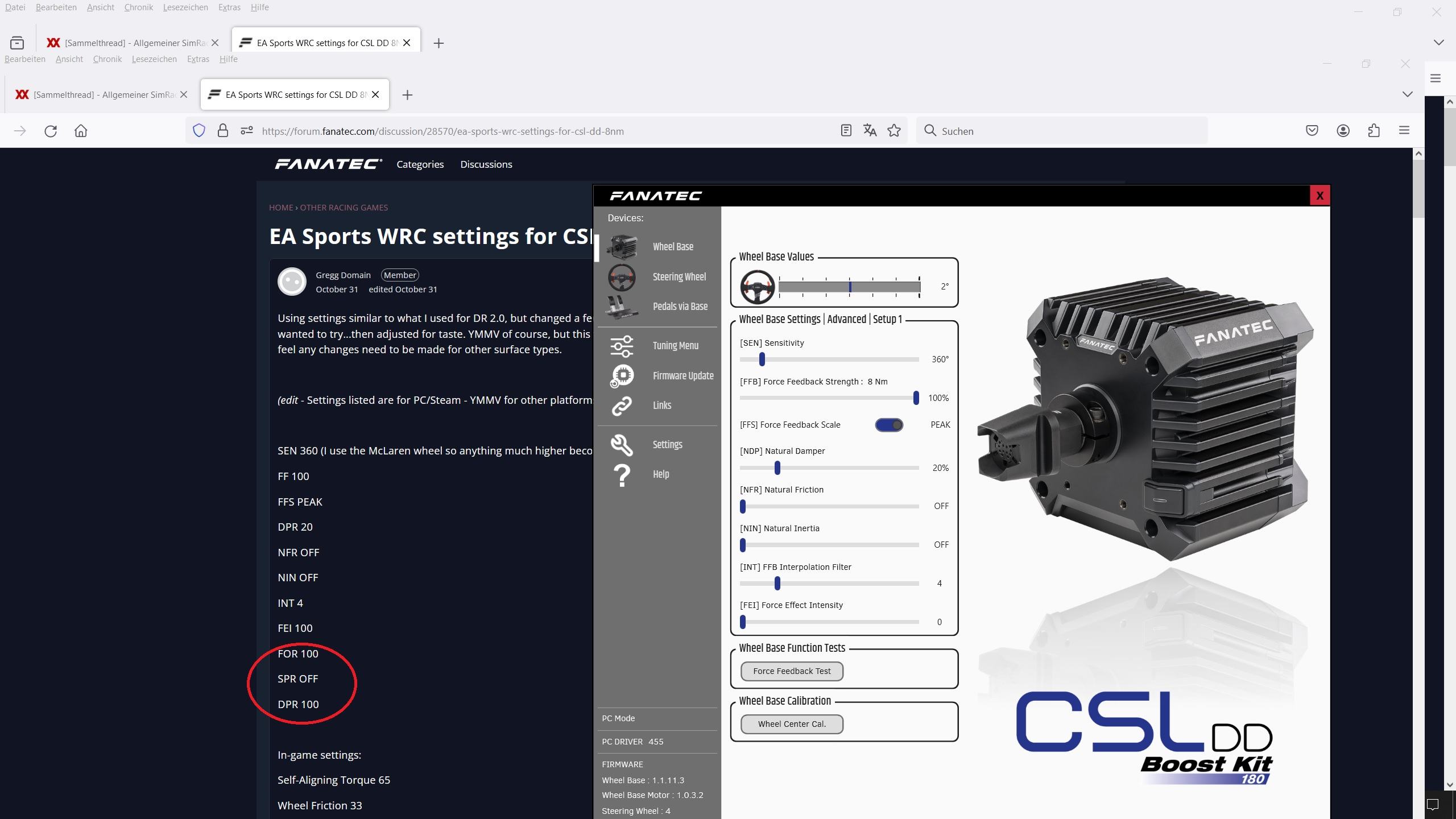Viewport: 1456px width, 819px height.
Task: Show site security lock information
Action: pos(223,131)
